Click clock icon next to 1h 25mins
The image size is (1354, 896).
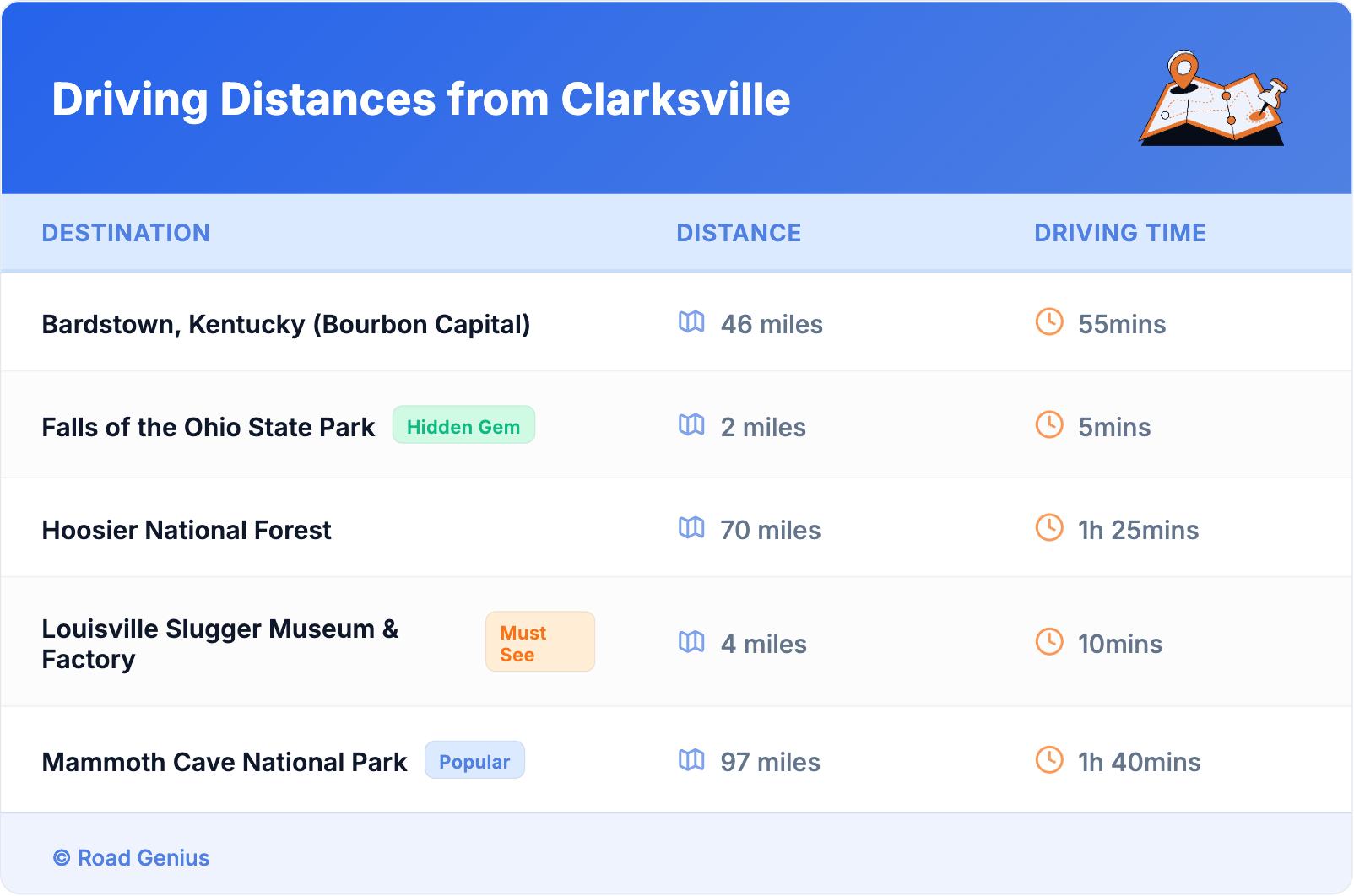point(1049,527)
